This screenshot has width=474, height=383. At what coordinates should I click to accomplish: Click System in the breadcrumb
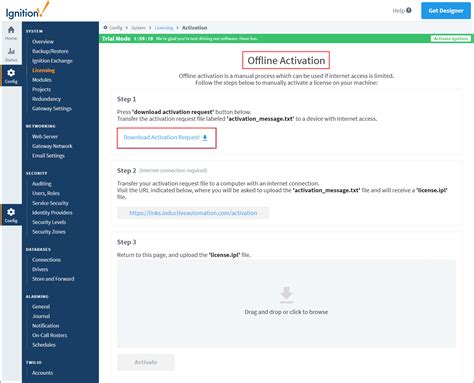(x=138, y=28)
